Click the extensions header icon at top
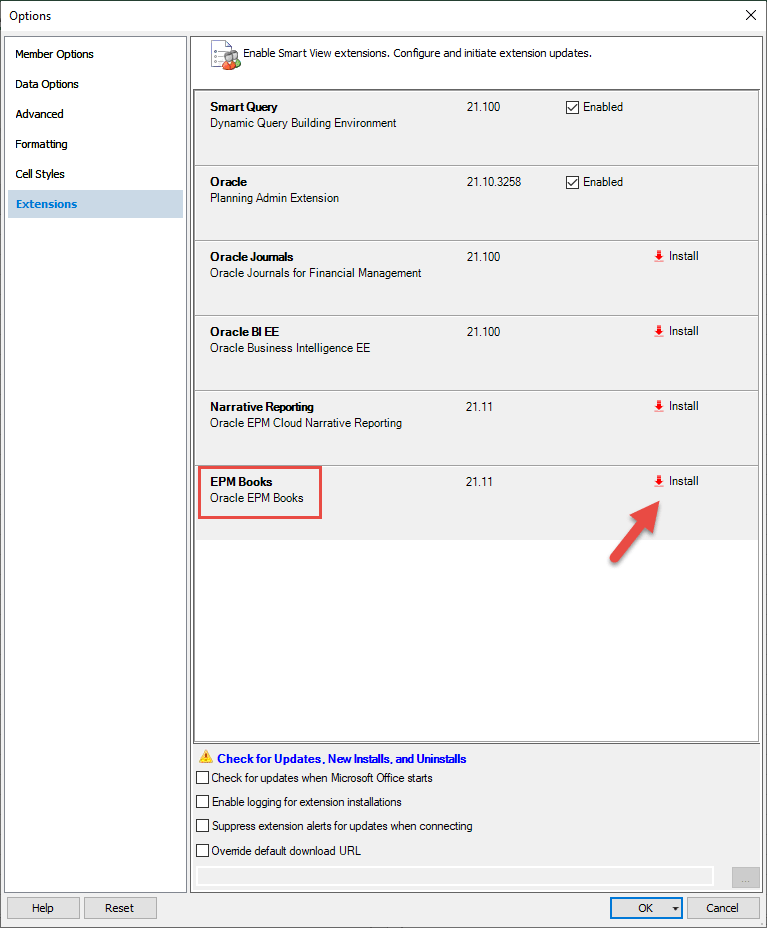Screen dimensions: 767x928 [x=224, y=55]
